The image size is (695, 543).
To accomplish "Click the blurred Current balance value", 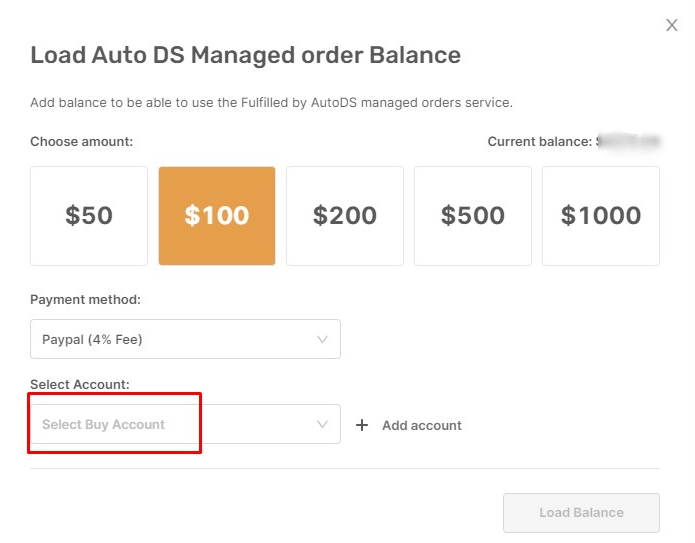I will 629,141.
